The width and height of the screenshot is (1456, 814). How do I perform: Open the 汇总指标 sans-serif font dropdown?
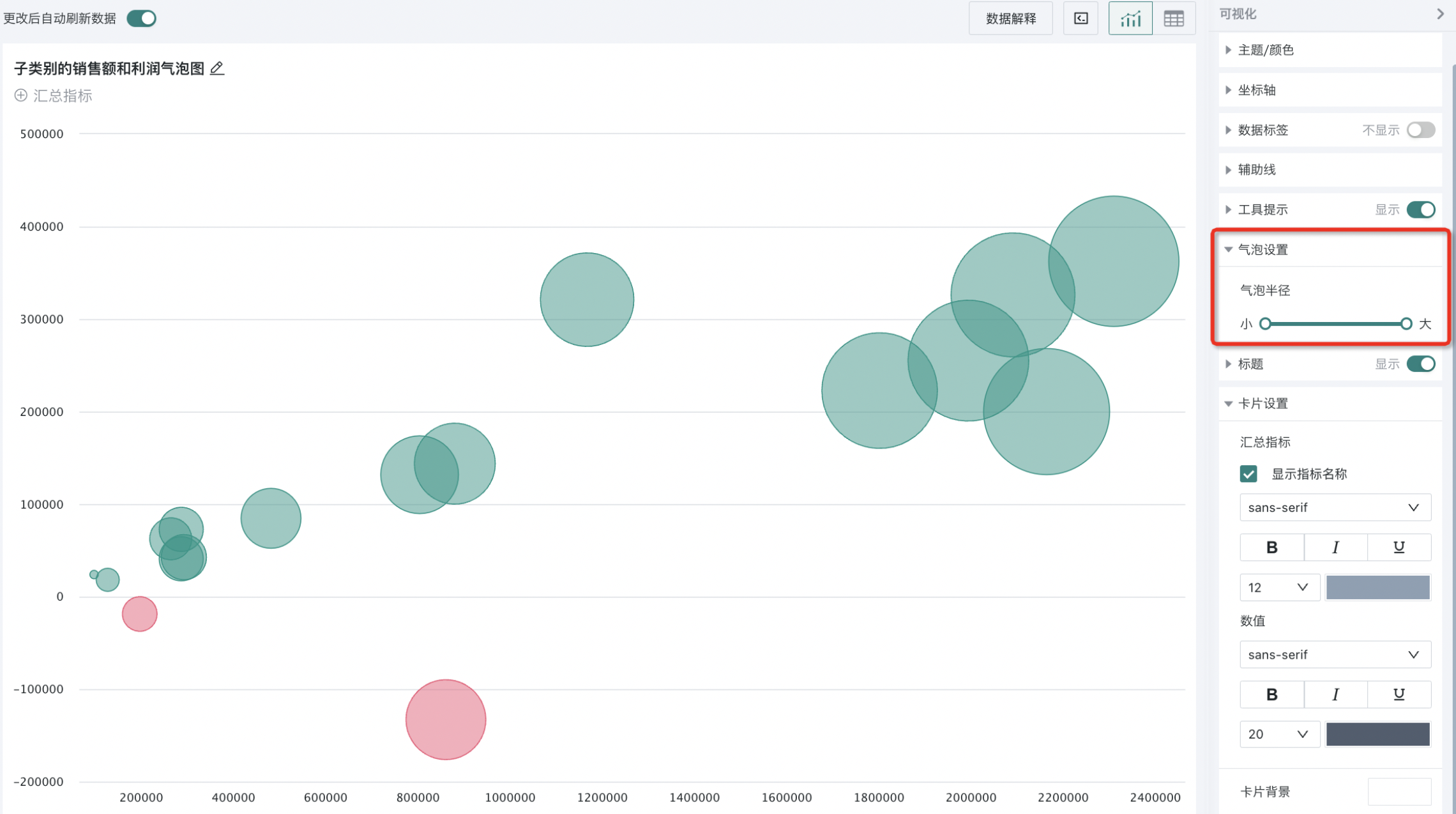tap(1335, 508)
